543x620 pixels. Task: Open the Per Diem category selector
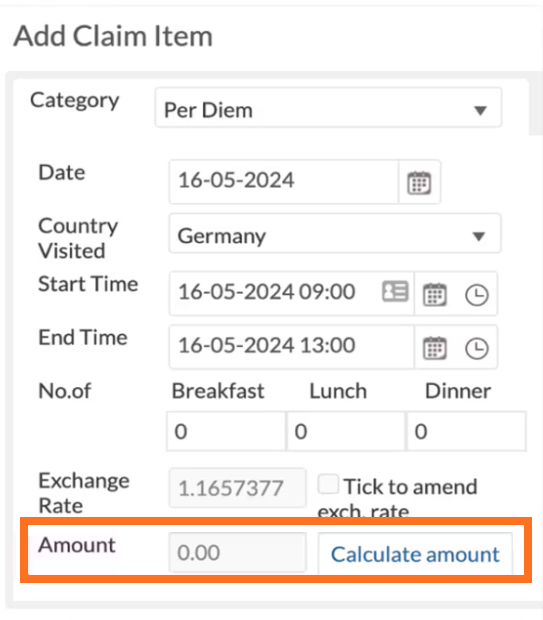coord(328,108)
